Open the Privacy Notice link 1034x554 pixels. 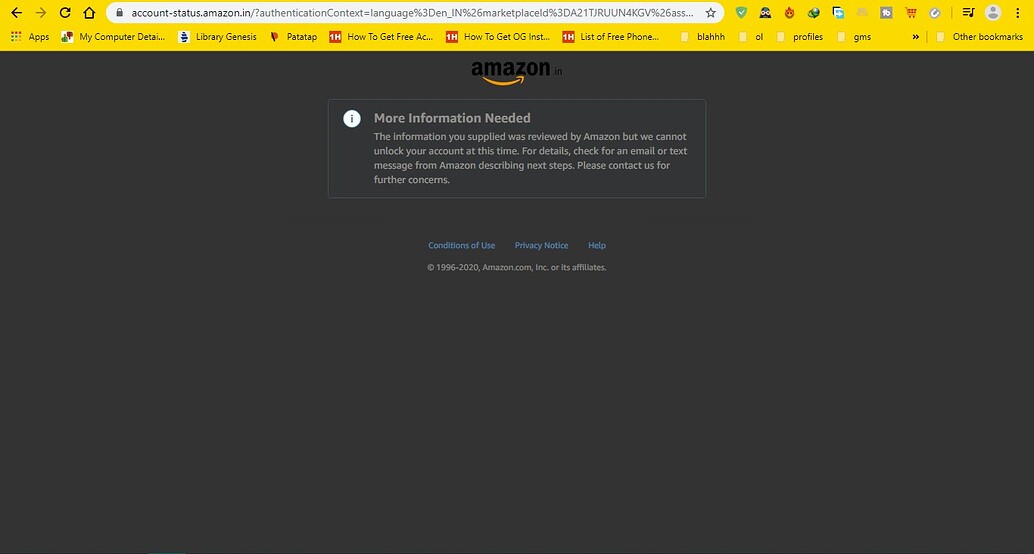[541, 245]
